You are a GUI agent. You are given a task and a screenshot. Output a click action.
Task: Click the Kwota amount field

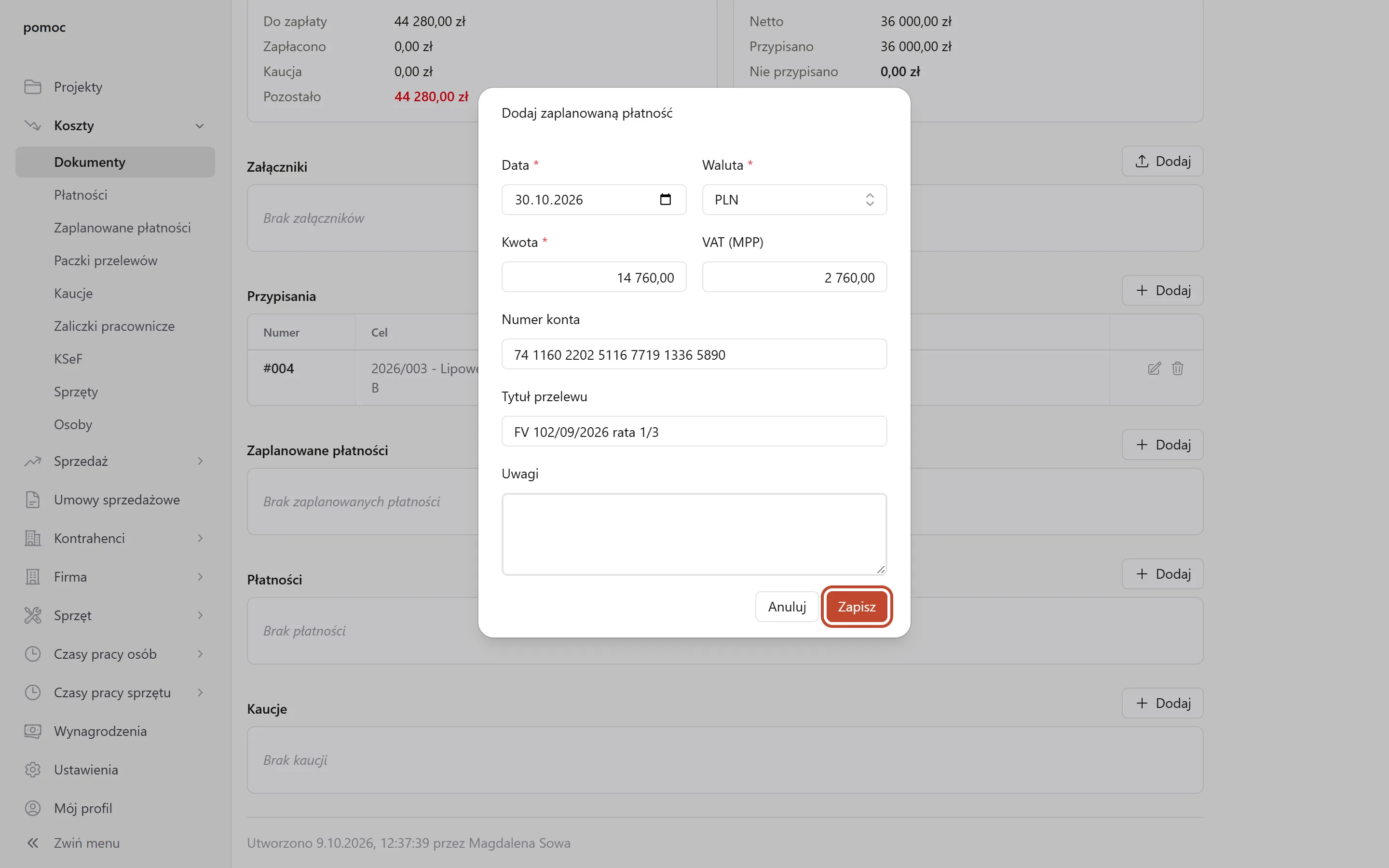point(594,277)
